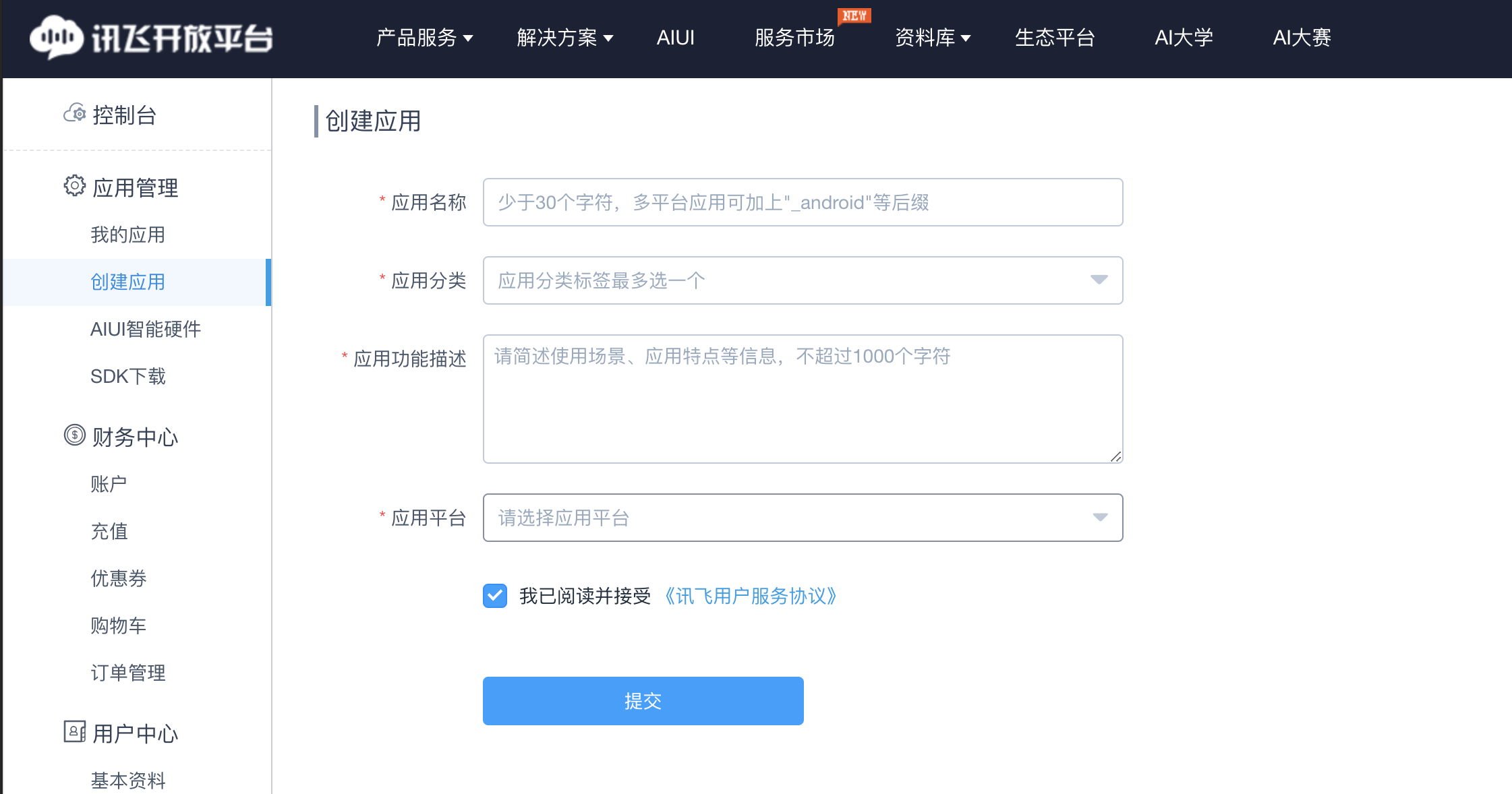Click the console cloud icon
The image size is (1512, 794).
[x=74, y=113]
